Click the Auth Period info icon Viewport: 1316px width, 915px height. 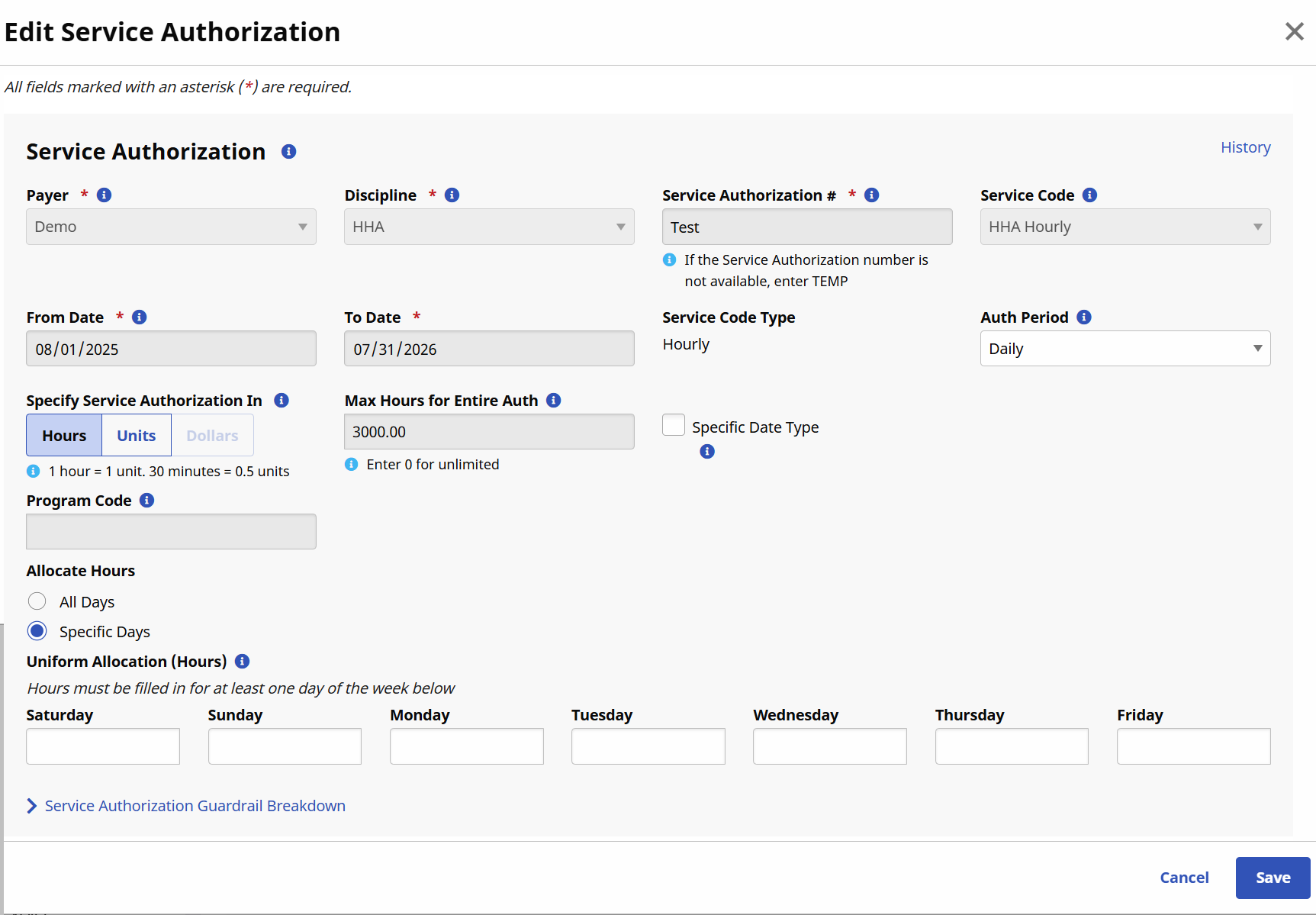(1084, 317)
